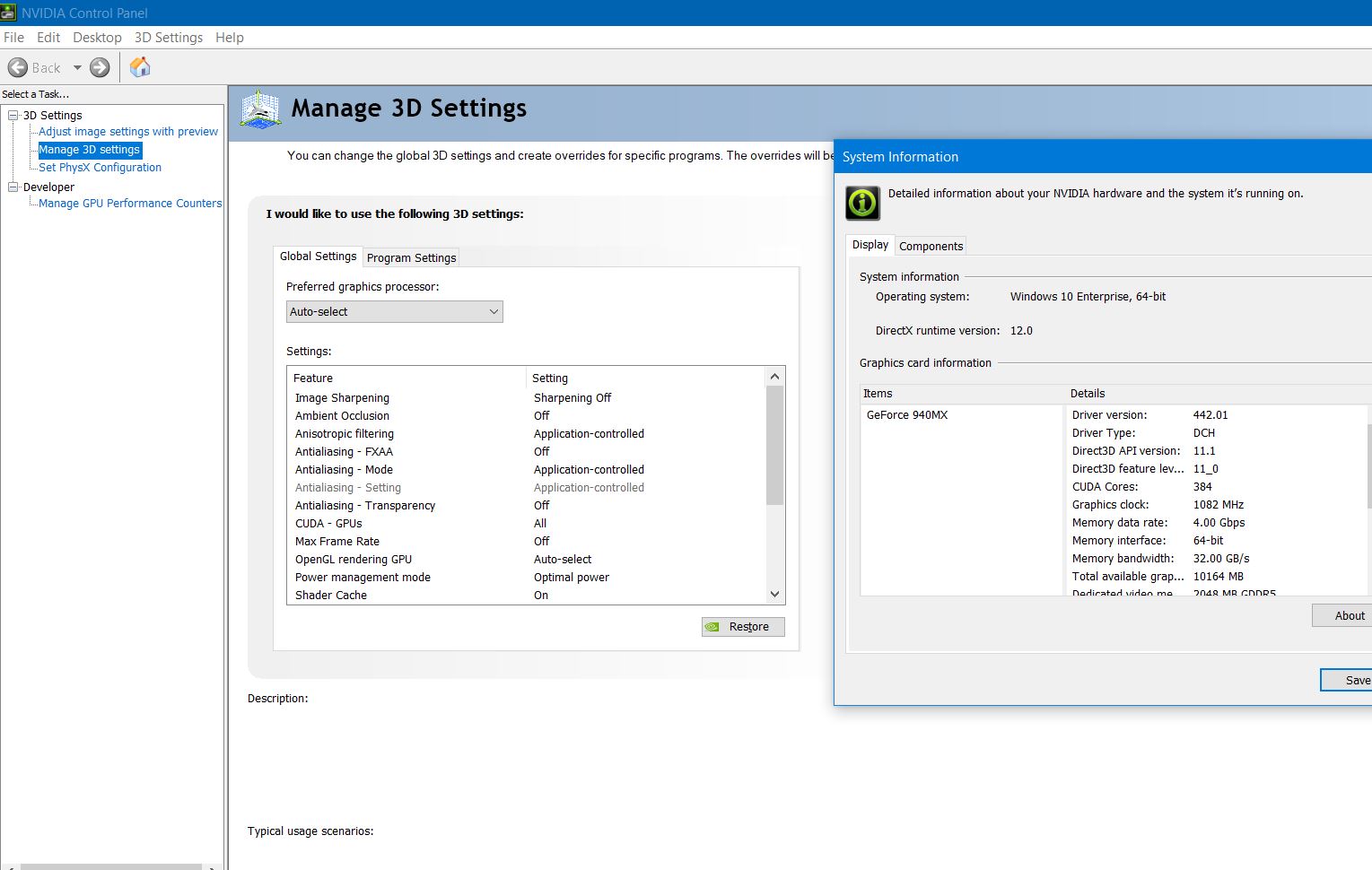Click the Forward arrow icon
Image resolution: width=1372 pixels, height=870 pixels.
[x=100, y=67]
